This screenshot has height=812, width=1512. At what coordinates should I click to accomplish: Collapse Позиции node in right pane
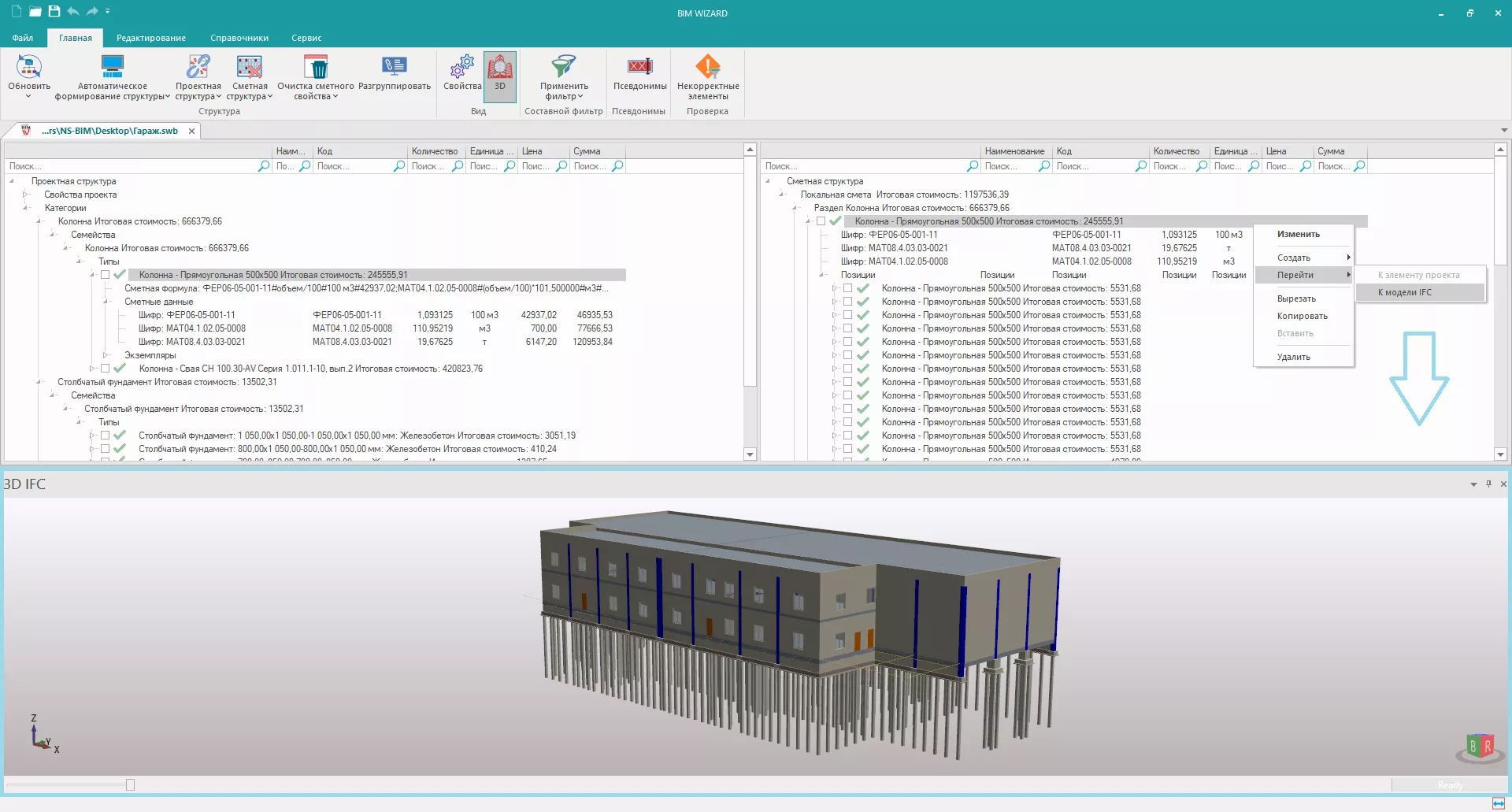[821, 275]
